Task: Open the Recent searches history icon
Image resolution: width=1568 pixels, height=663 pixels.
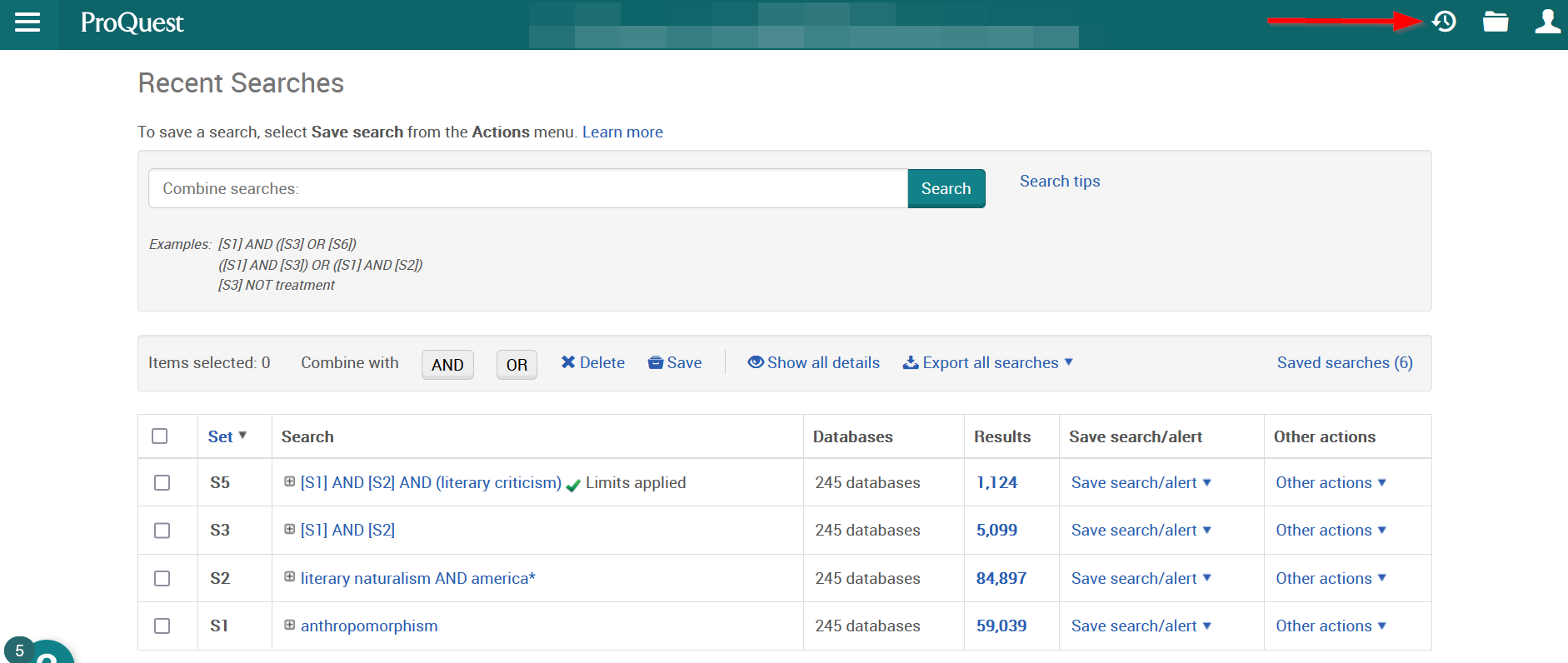Action: point(1444,22)
